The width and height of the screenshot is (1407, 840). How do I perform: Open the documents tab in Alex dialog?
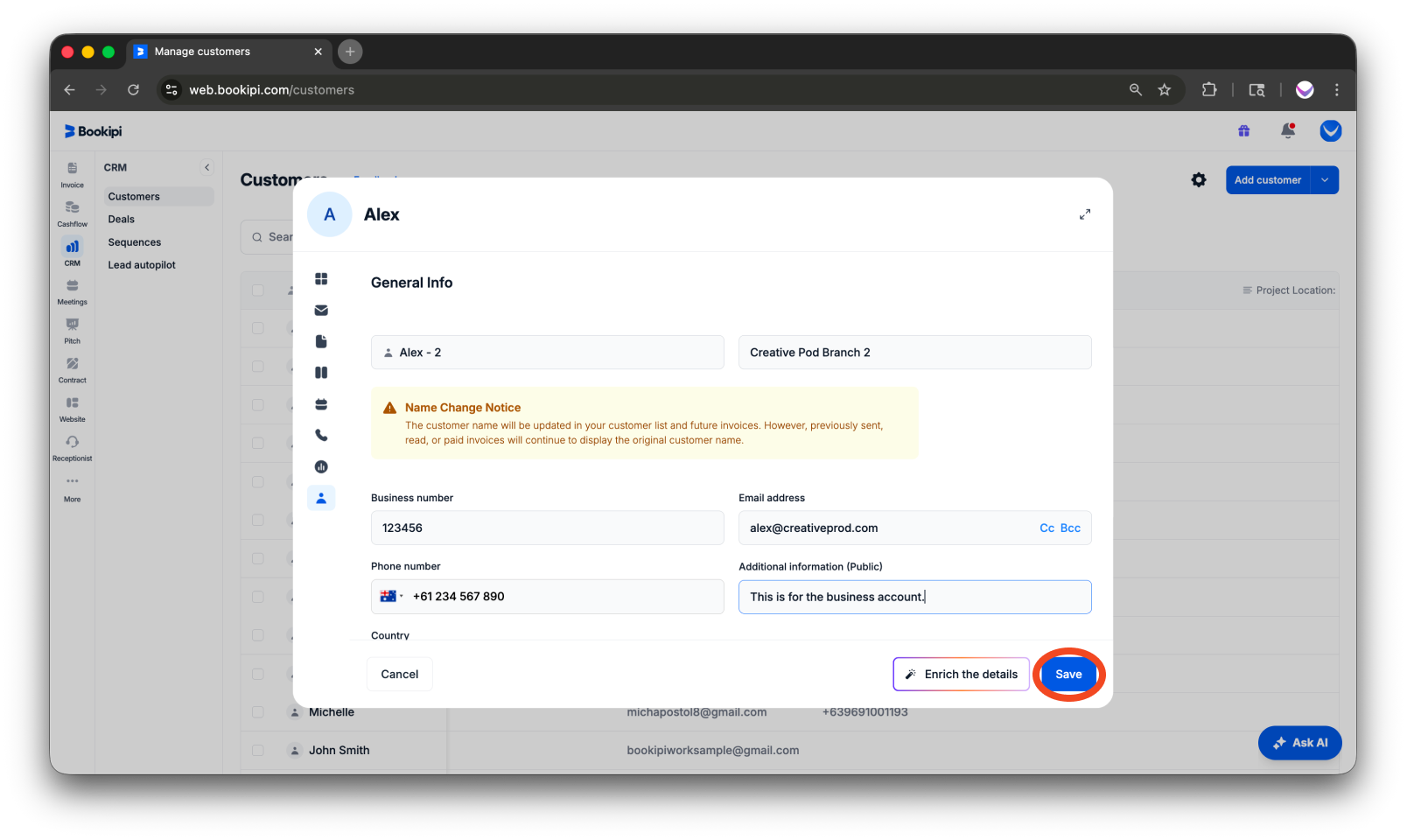321,341
